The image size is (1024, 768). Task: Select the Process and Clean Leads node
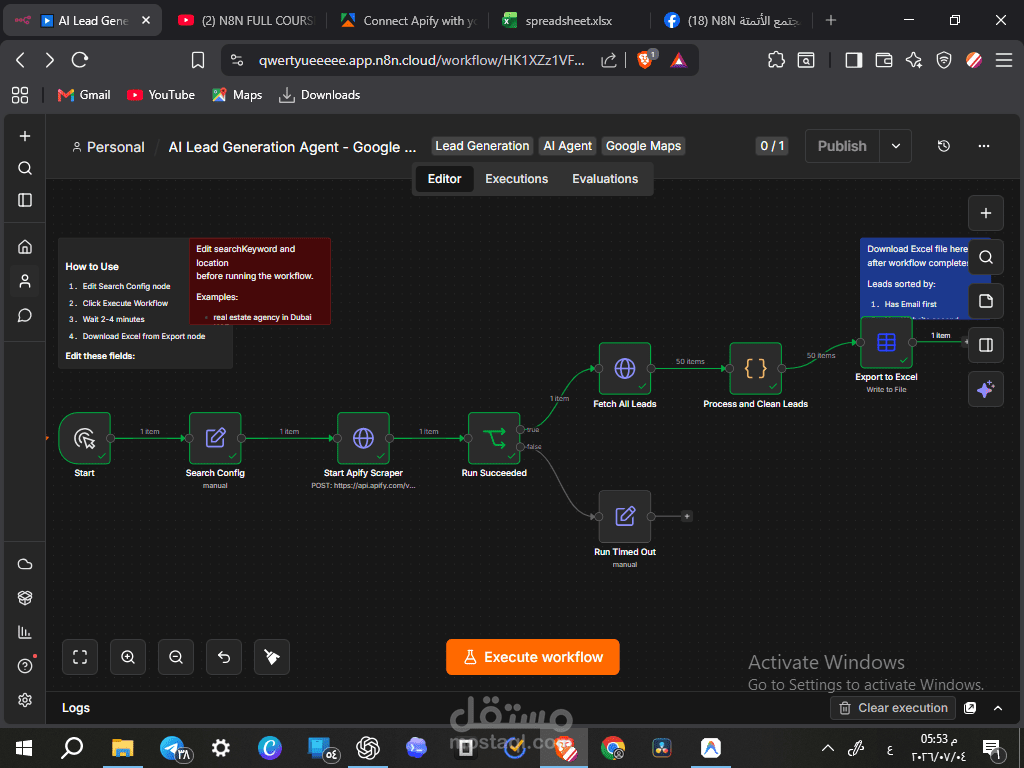click(x=756, y=368)
